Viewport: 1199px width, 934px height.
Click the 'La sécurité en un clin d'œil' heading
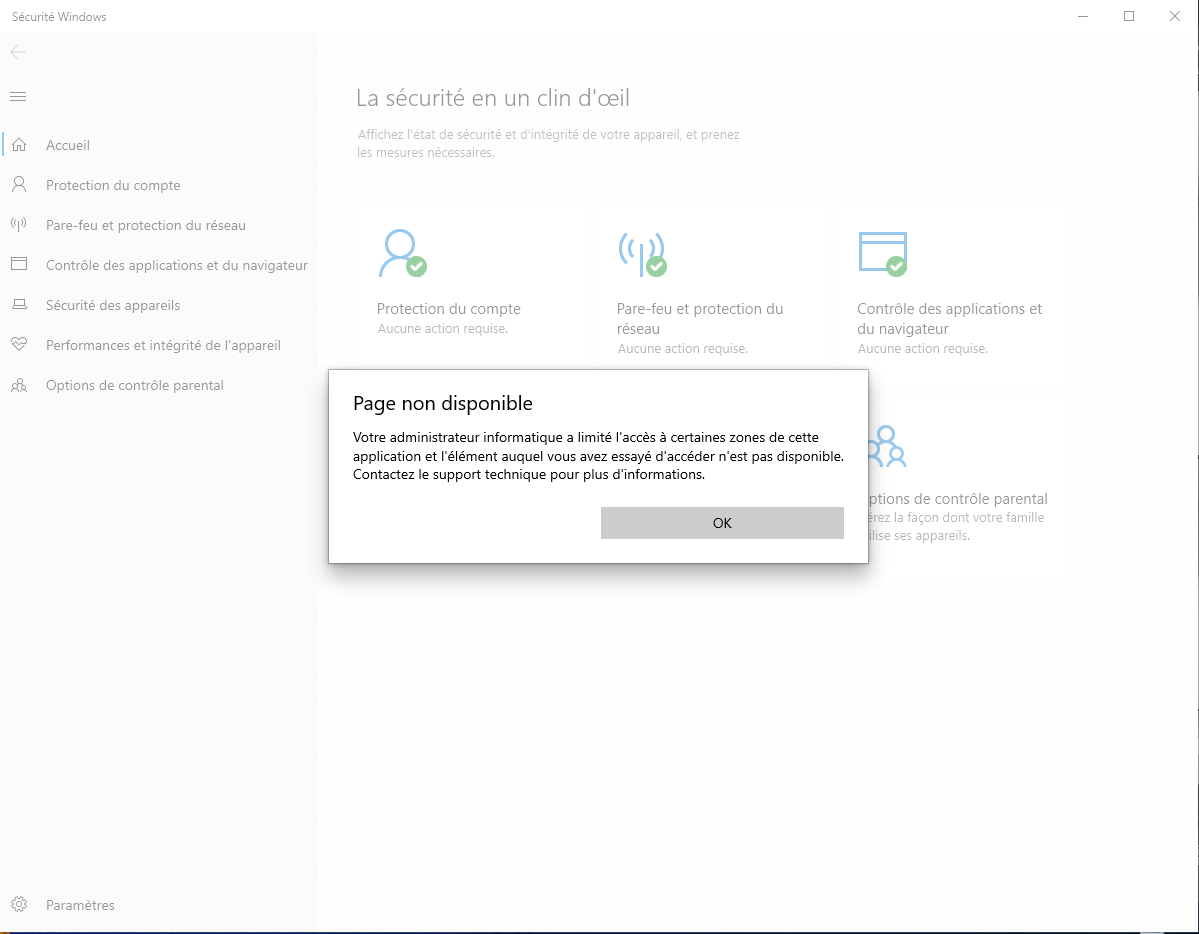(x=492, y=98)
